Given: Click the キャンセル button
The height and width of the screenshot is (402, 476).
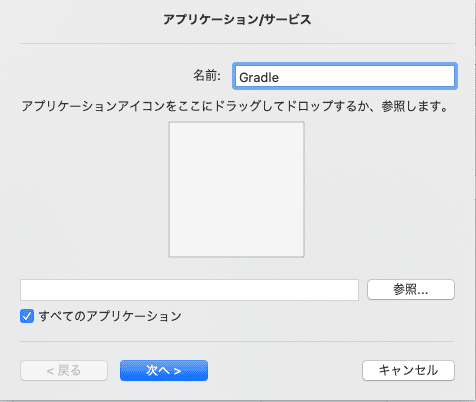Looking at the screenshot, I should 408,370.
